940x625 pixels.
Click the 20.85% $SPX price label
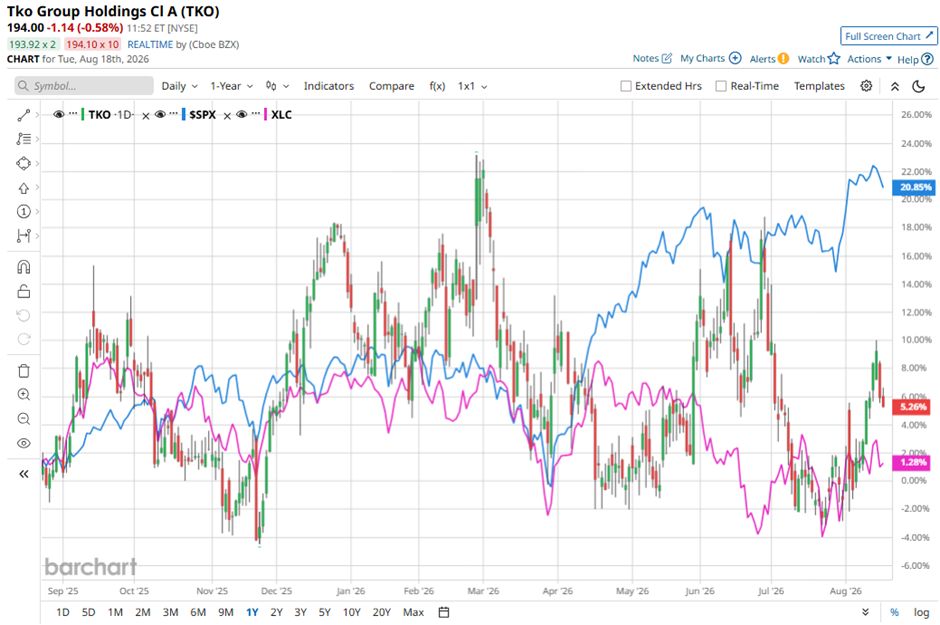point(915,187)
